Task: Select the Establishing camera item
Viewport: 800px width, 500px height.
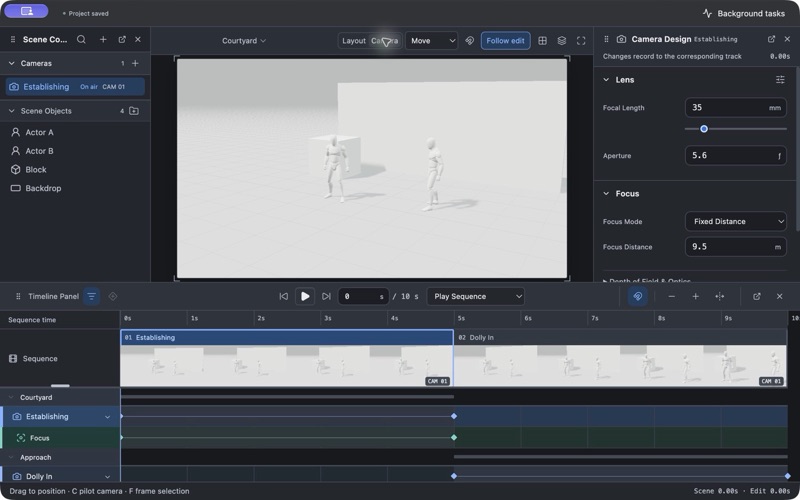Action: (x=75, y=87)
